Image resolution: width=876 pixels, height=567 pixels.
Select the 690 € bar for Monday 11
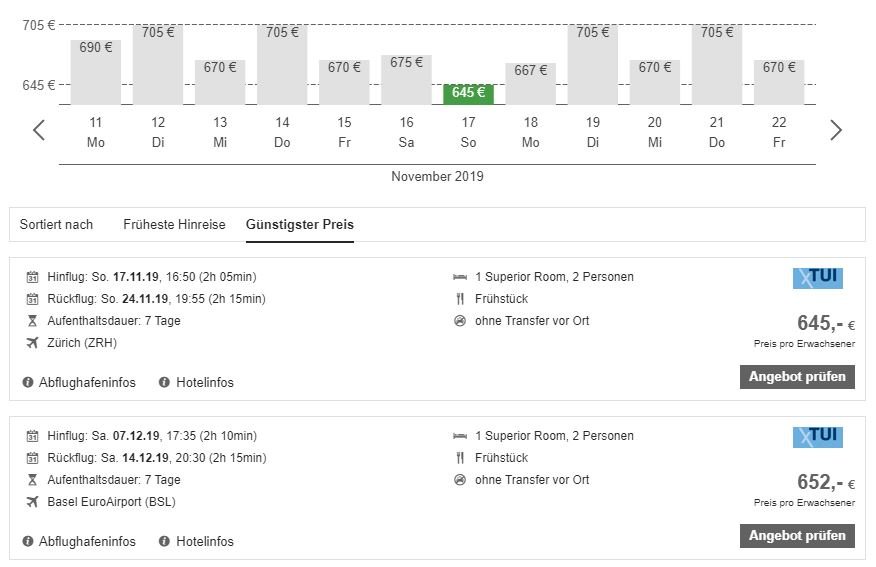pyautogui.click(x=96, y=72)
